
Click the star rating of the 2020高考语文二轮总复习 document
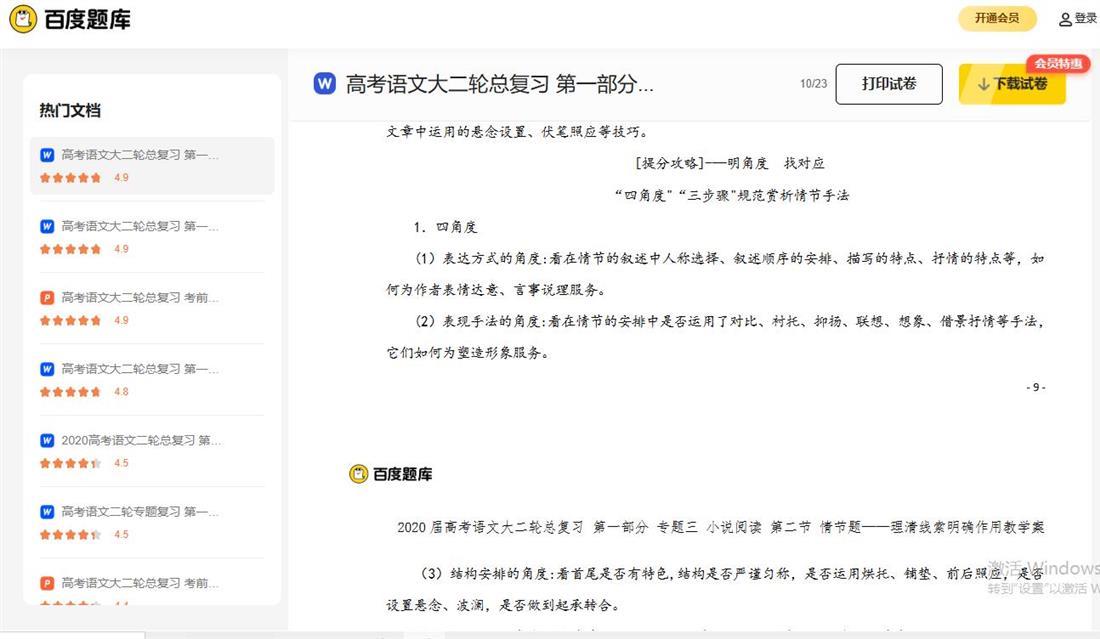tap(70, 463)
